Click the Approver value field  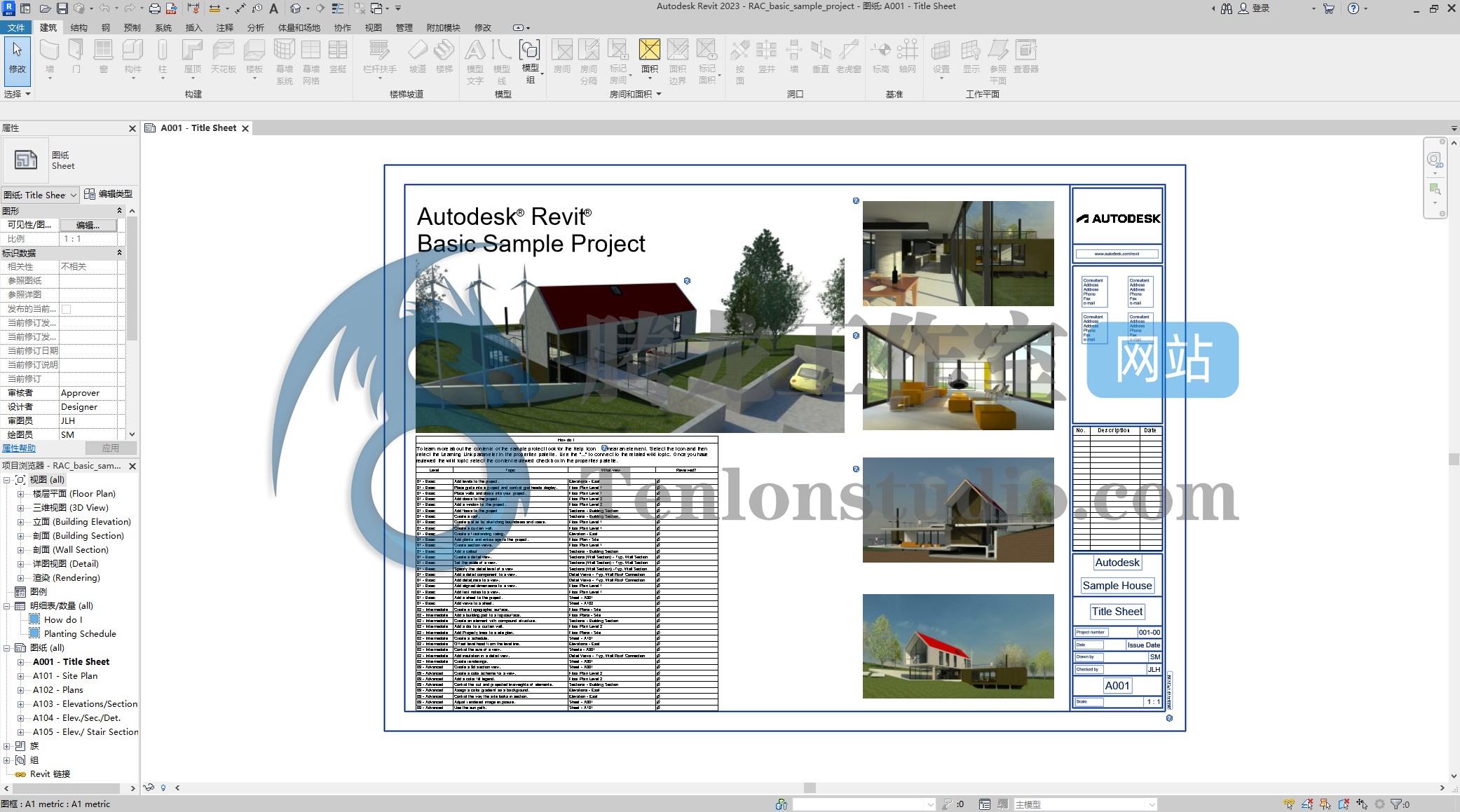pos(88,393)
